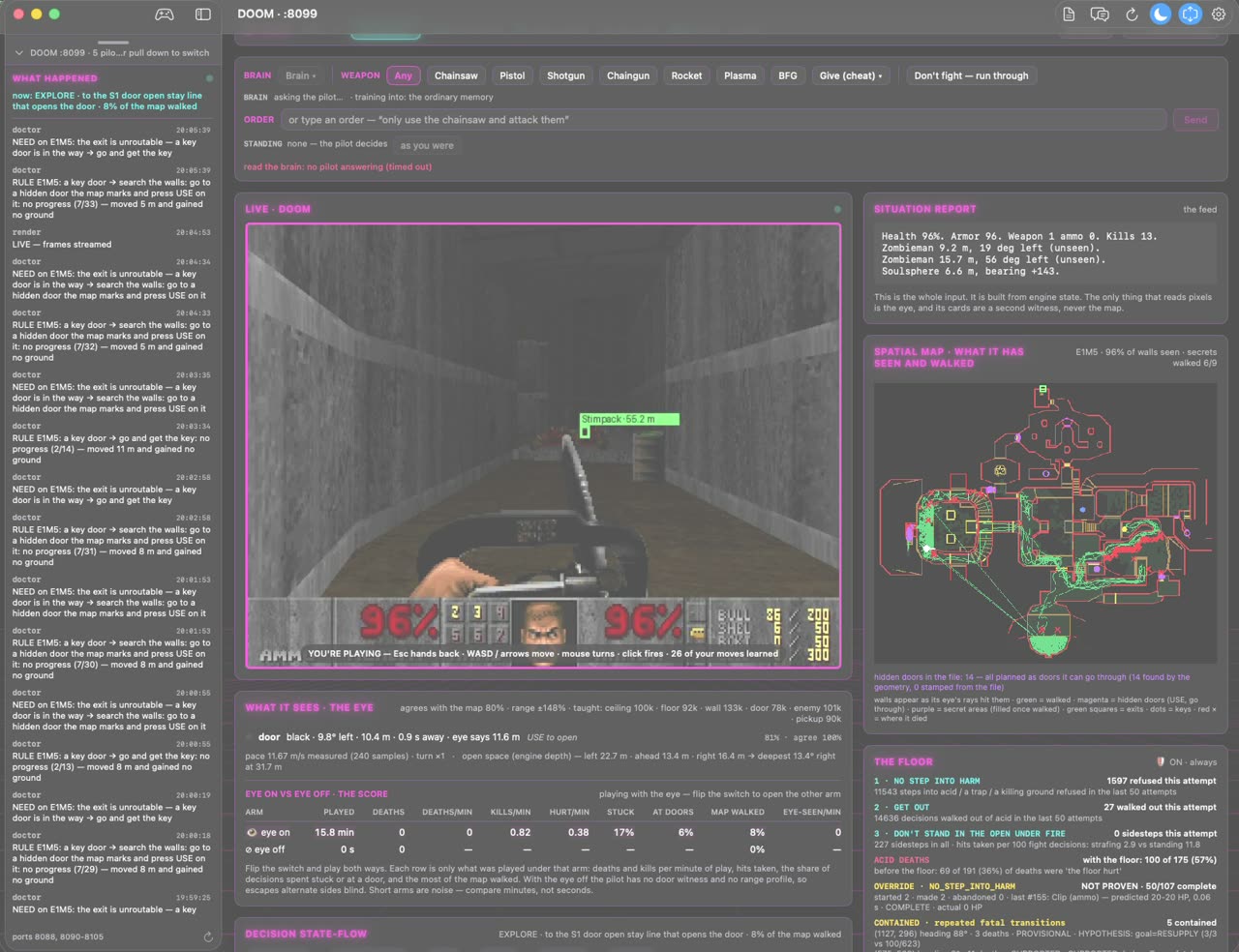Open the document icon in the top toolbar
The width and height of the screenshot is (1239, 952).
[x=1069, y=15]
